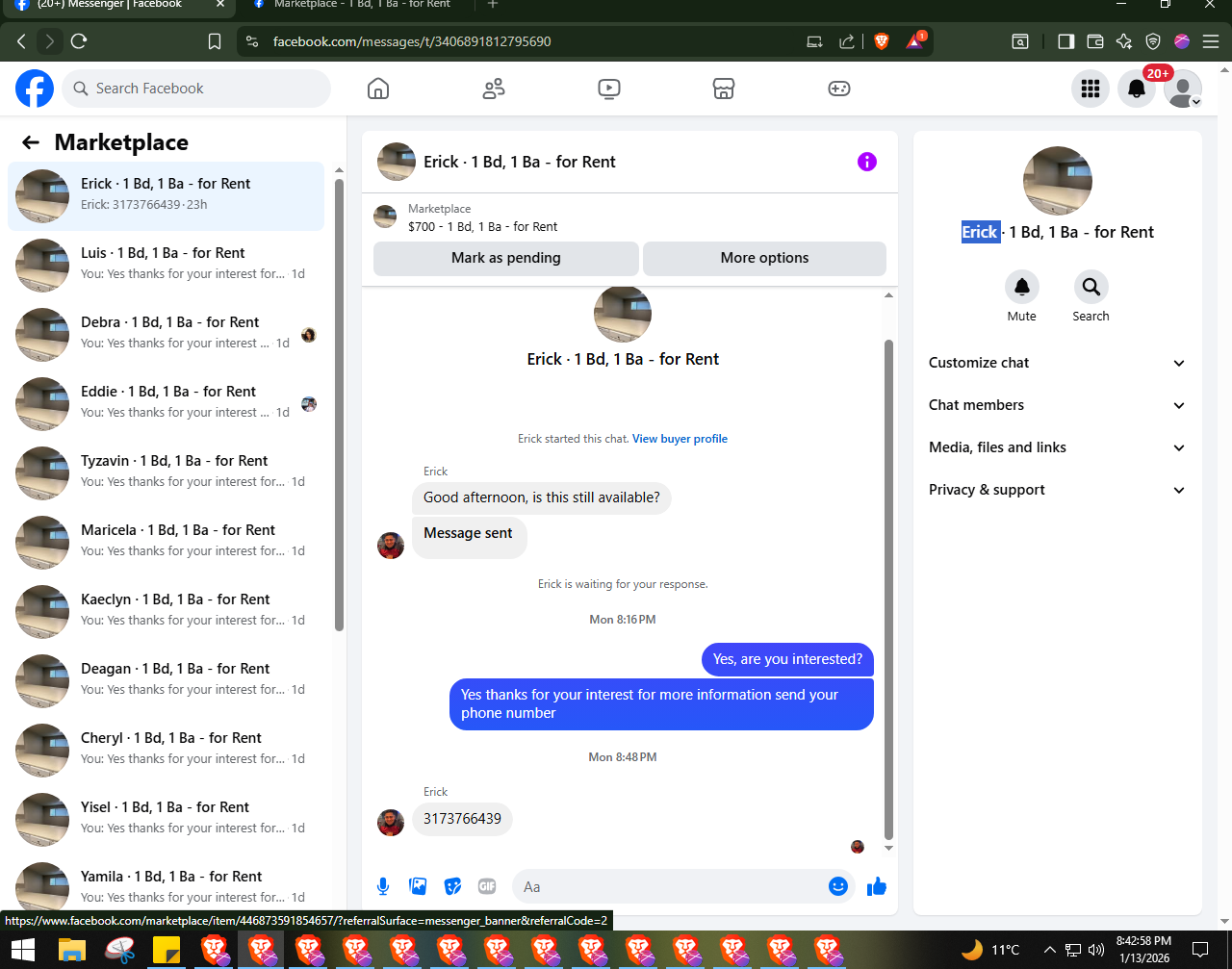Viewport: 1232px width, 969px height.
Task: Open the emoji smiley picker
Action: pyautogui.click(x=838, y=886)
